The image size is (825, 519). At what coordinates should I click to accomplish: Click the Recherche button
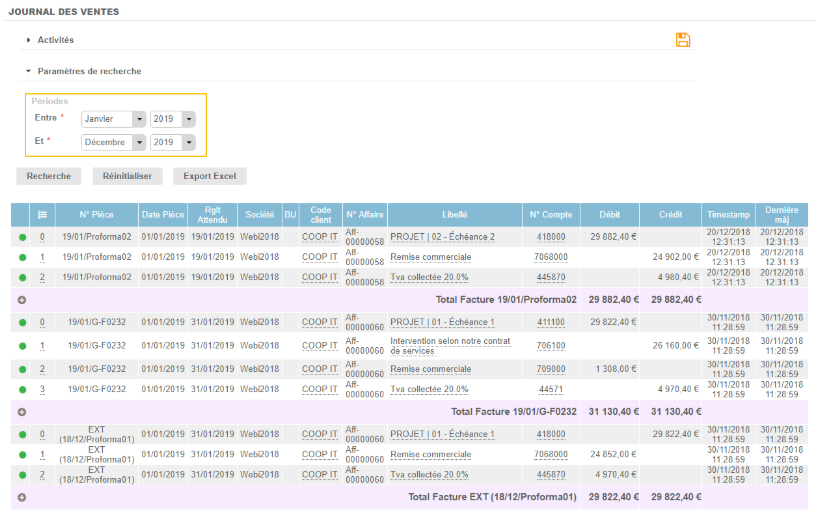[x=49, y=176]
